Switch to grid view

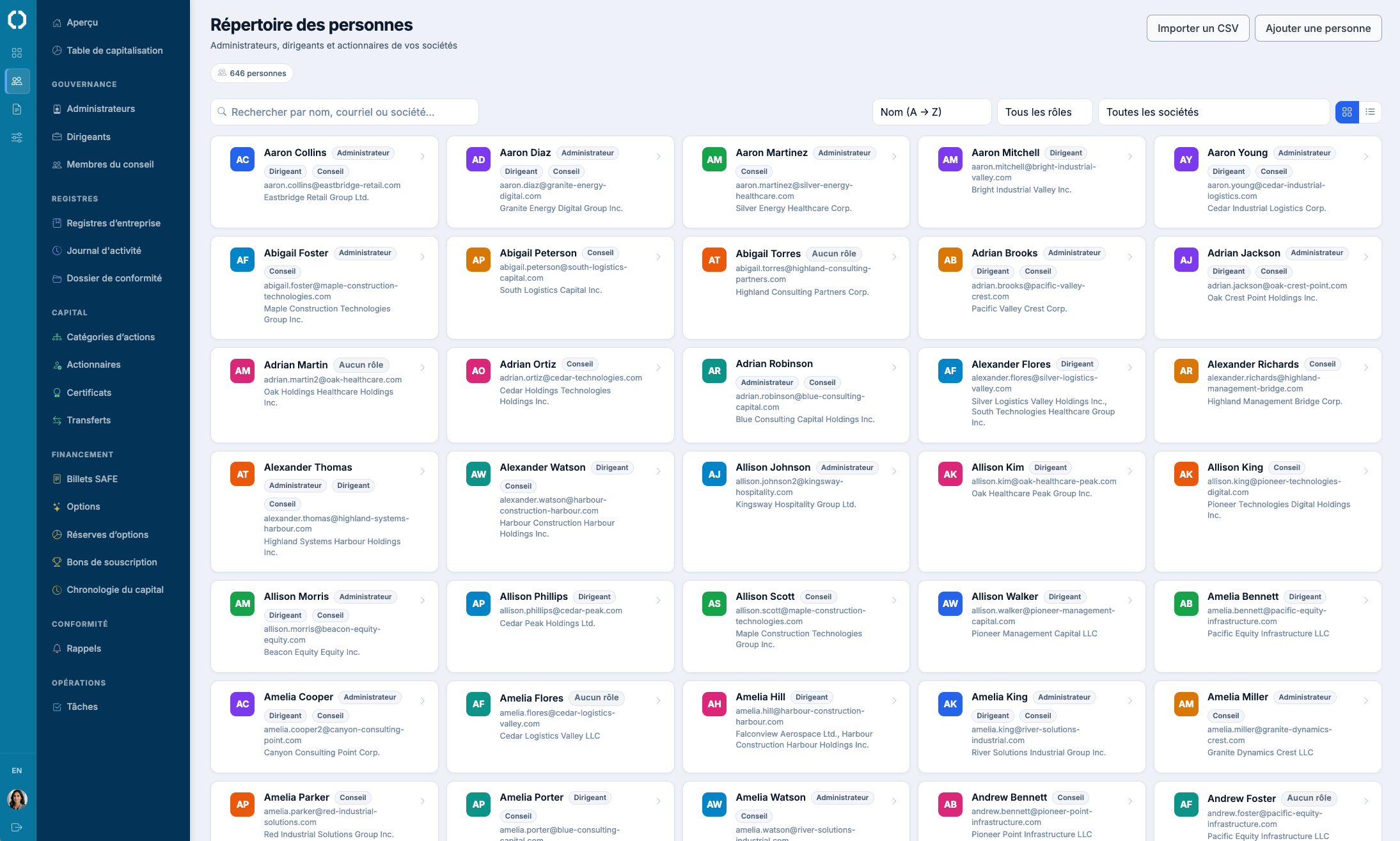pos(1347,112)
